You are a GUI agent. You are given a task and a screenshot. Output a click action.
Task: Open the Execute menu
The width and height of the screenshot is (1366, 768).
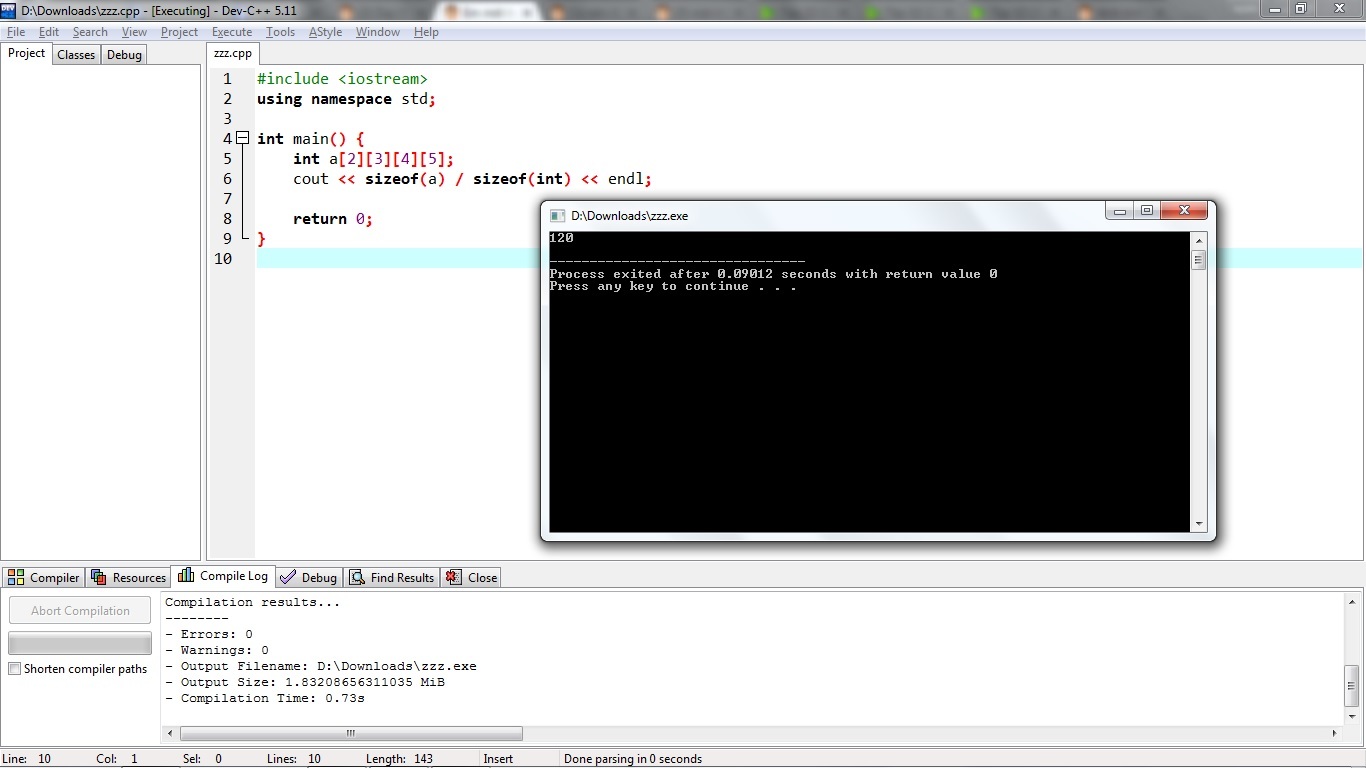232,32
